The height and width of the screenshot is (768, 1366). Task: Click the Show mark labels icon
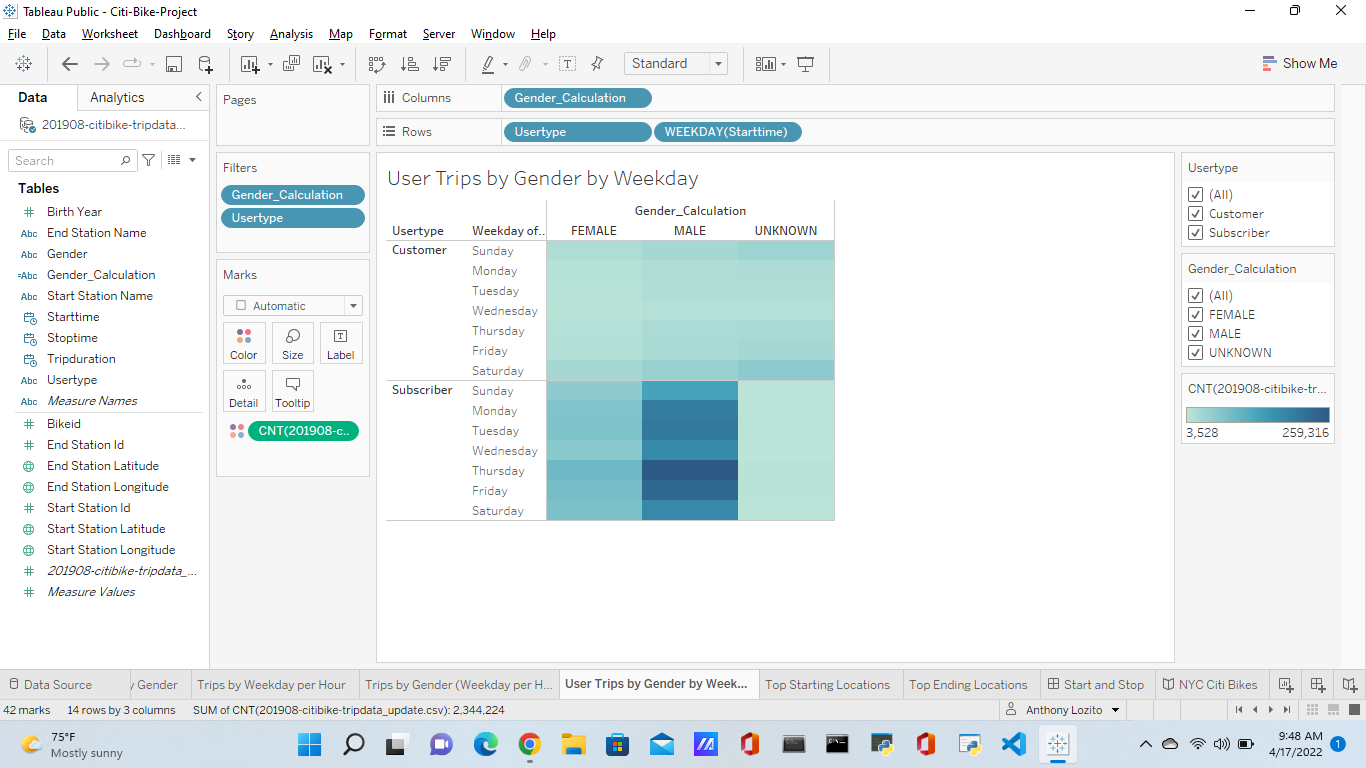pos(567,64)
